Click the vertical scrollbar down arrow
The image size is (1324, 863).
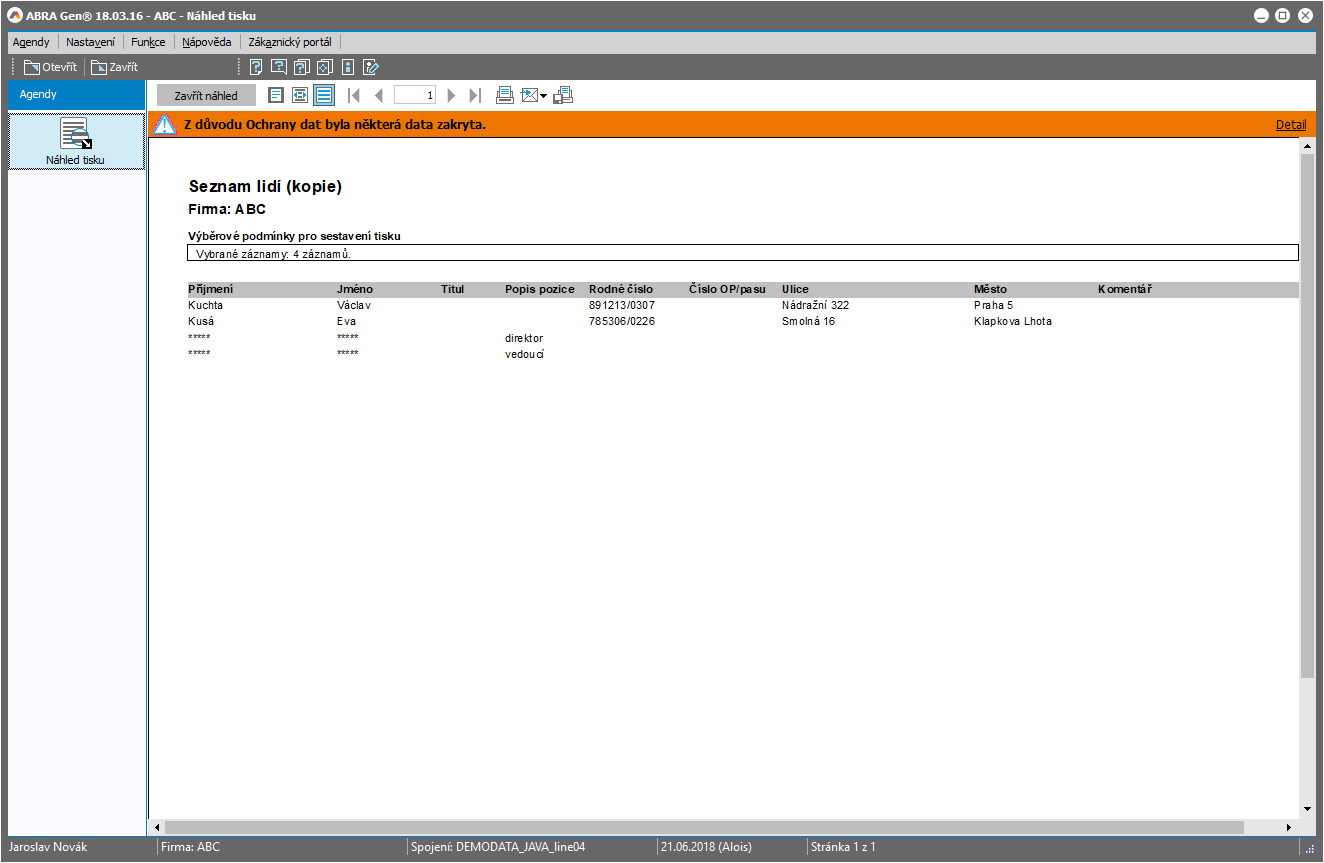[x=1307, y=808]
